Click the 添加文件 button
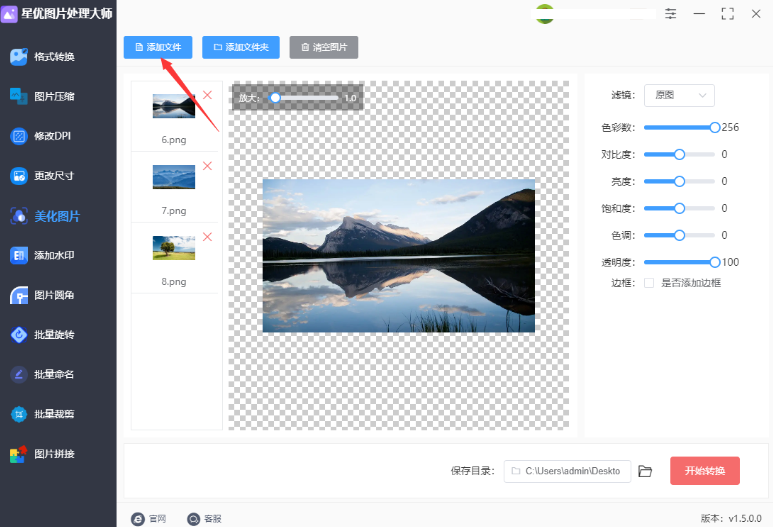Screen dimensions: 773x527 [x=158, y=47]
